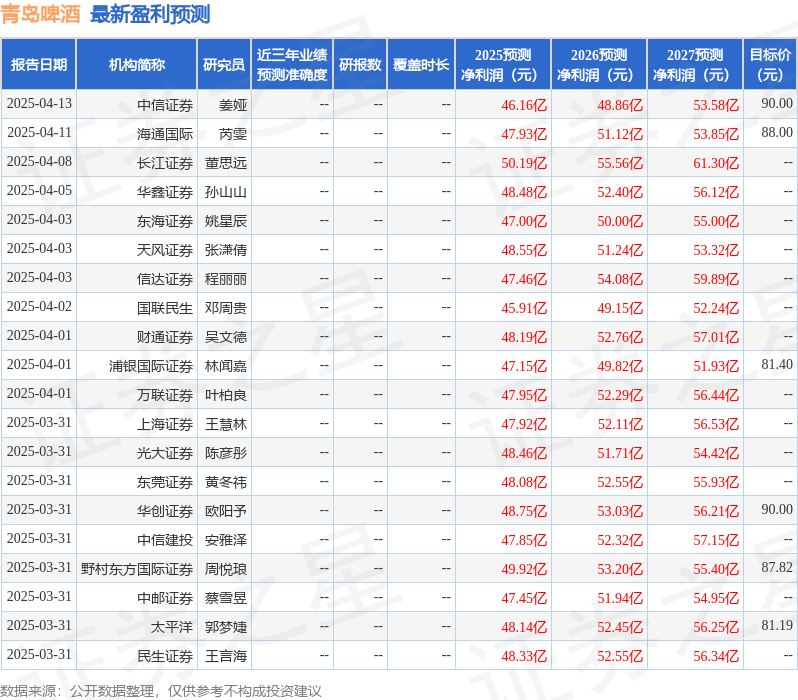Click the 2027预测净利润 header
The width and height of the screenshot is (798, 700).
point(695,65)
